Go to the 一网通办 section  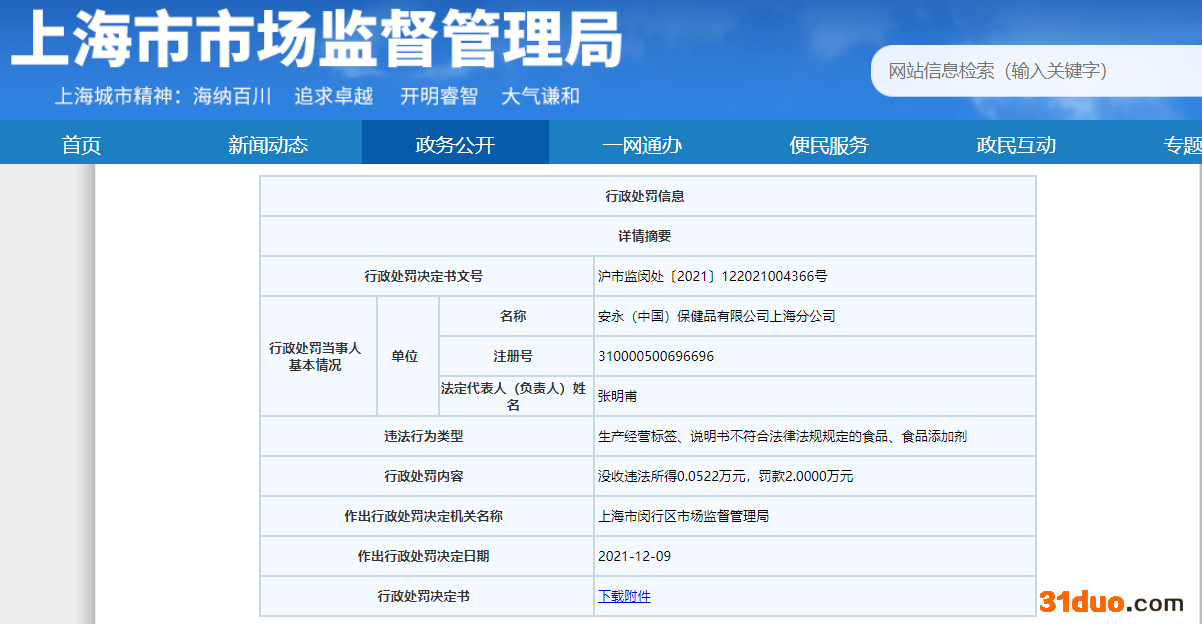642,145
